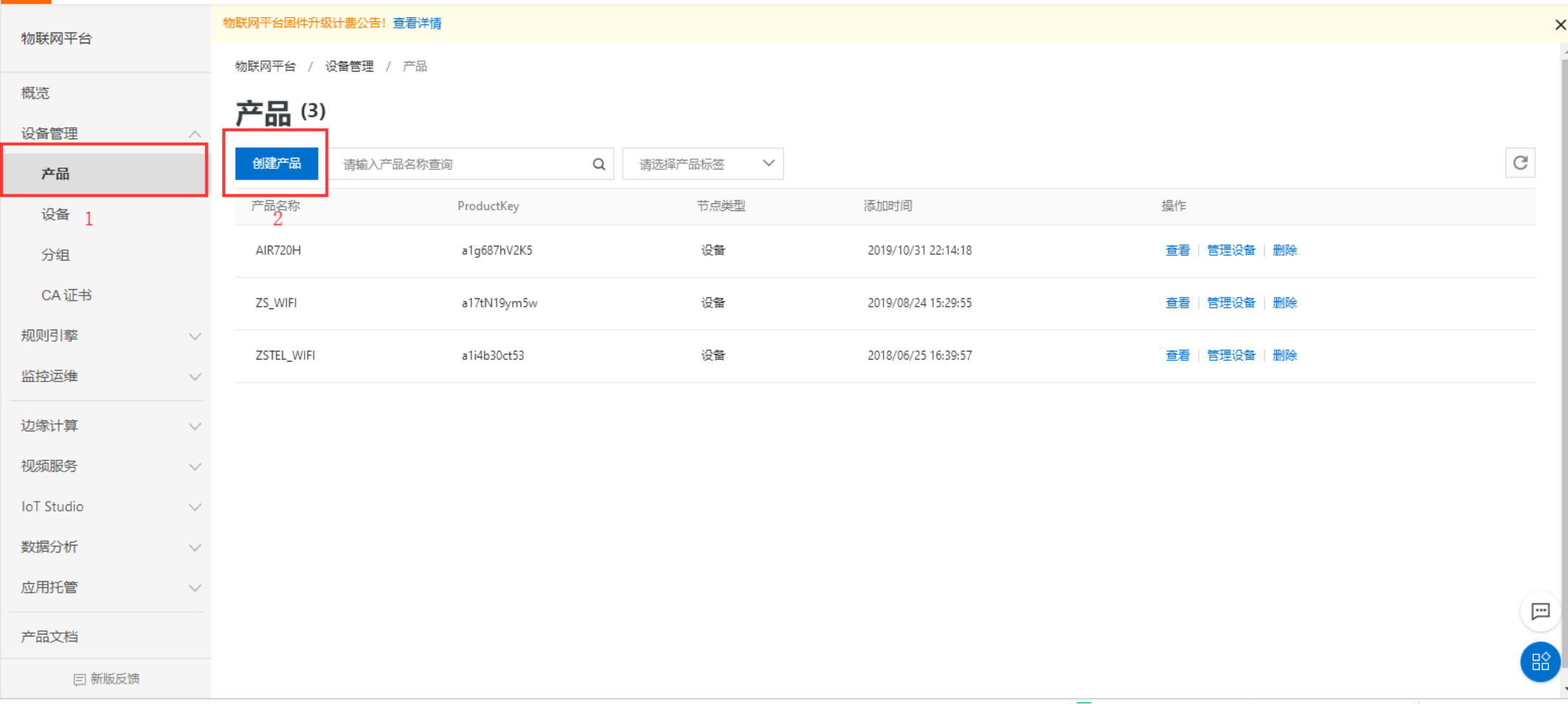Click ProductKey a17tN19ym5w
This screenshot has width=1568, height=704.
point(499,303)
